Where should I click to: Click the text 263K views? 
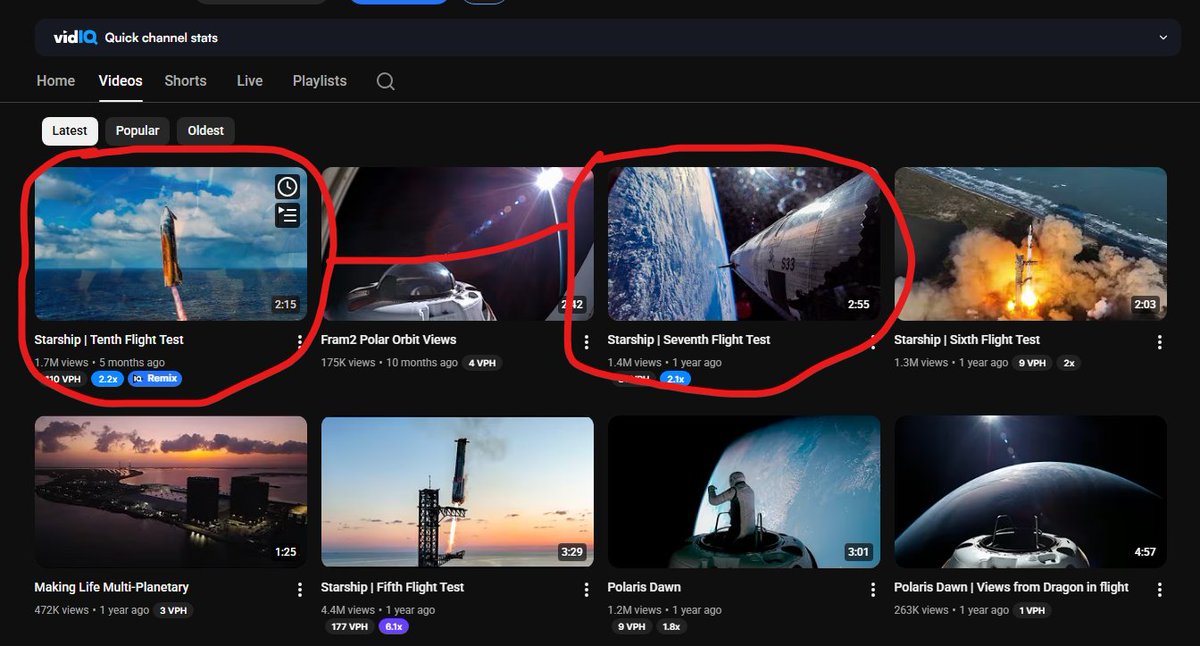tap(921, 610)
